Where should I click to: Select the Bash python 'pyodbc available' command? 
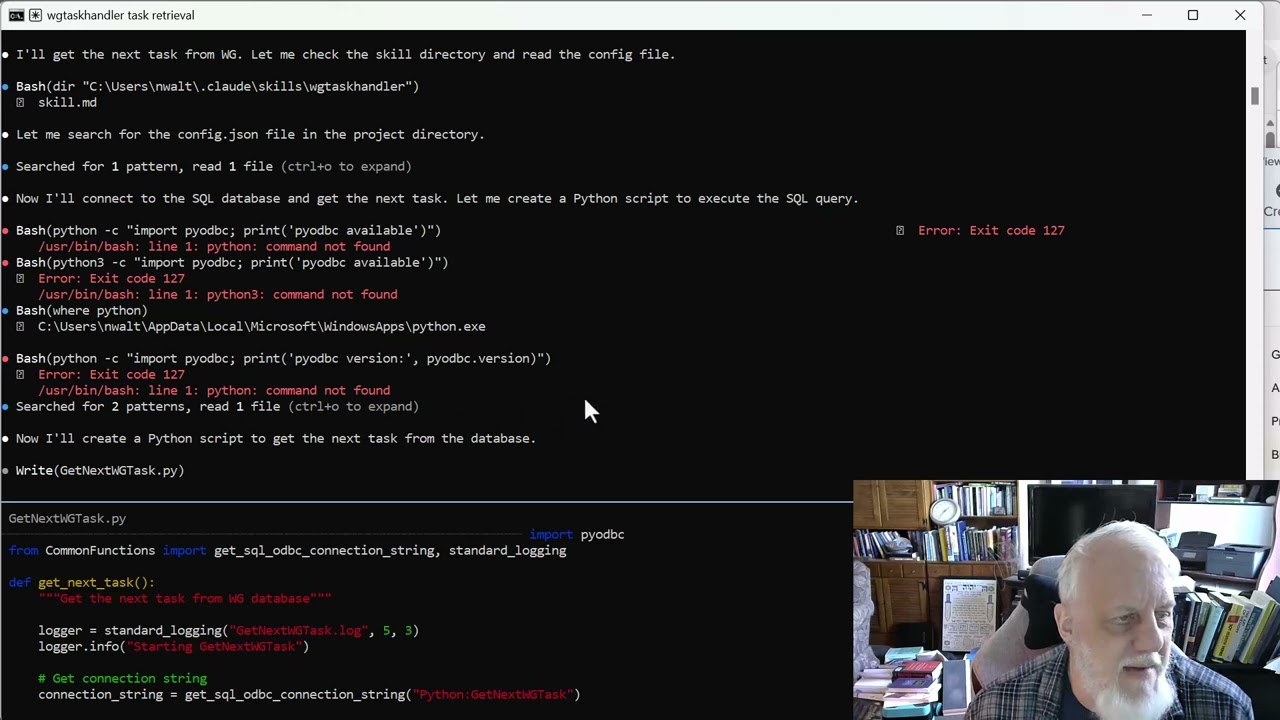point(228,230)
